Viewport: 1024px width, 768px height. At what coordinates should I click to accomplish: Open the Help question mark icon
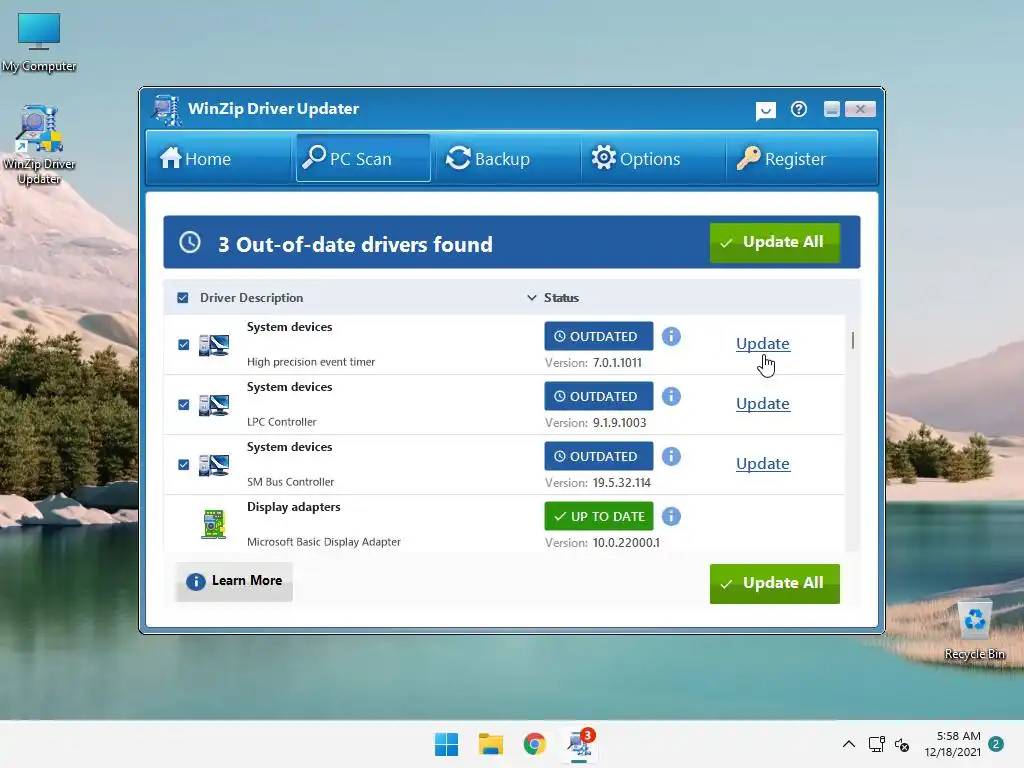[x=799, y=109]
